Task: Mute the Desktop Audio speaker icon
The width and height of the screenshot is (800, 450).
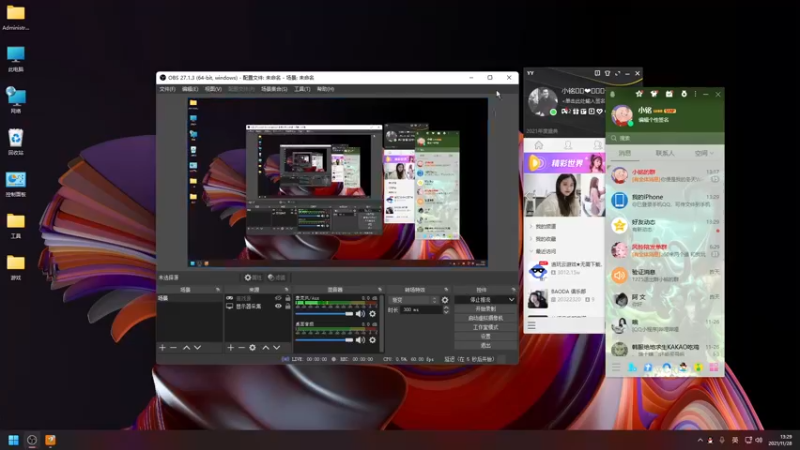Action: coord(360,340)
